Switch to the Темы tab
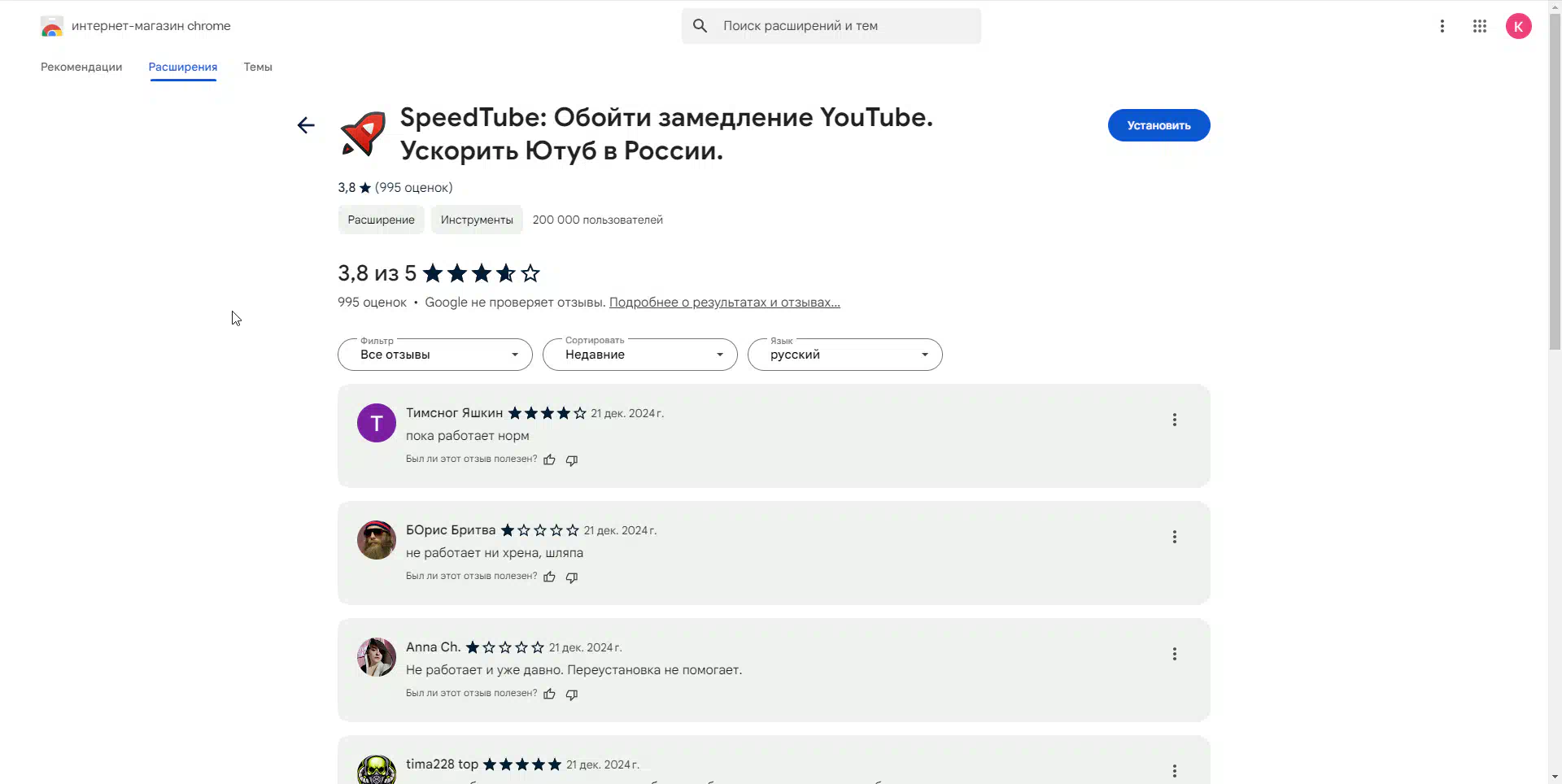Screen dimensions: 1562x784 [x=258, y=67]
